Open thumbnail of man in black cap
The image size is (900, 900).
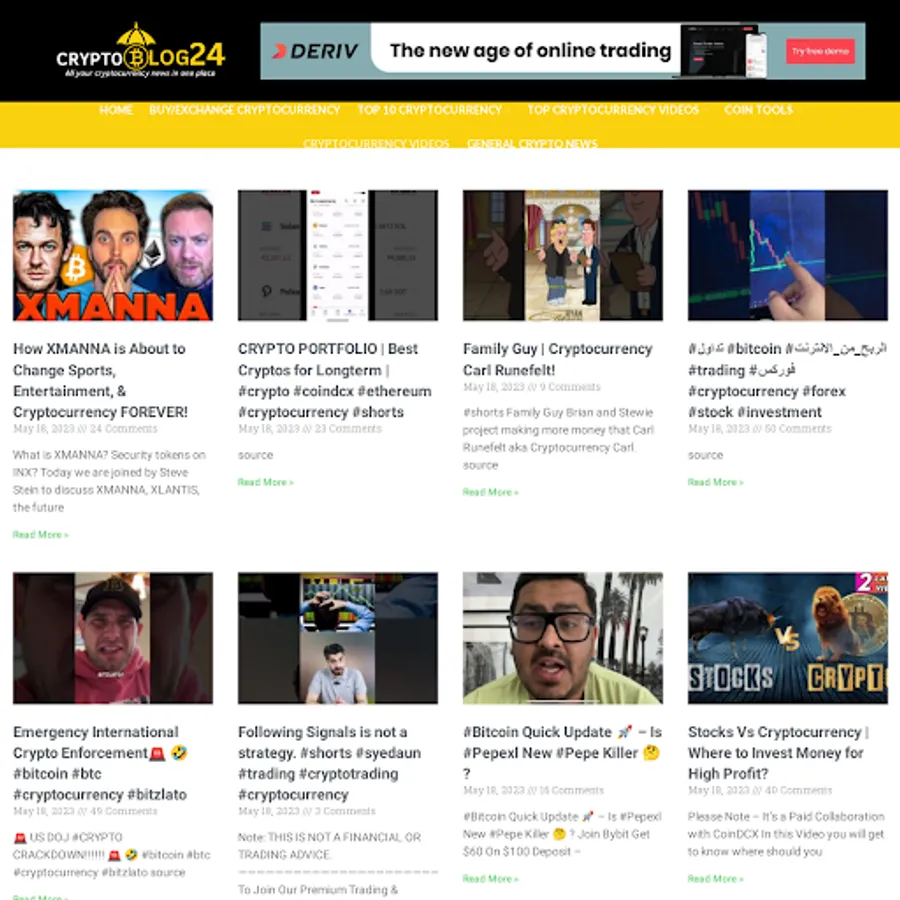[112, 638]
